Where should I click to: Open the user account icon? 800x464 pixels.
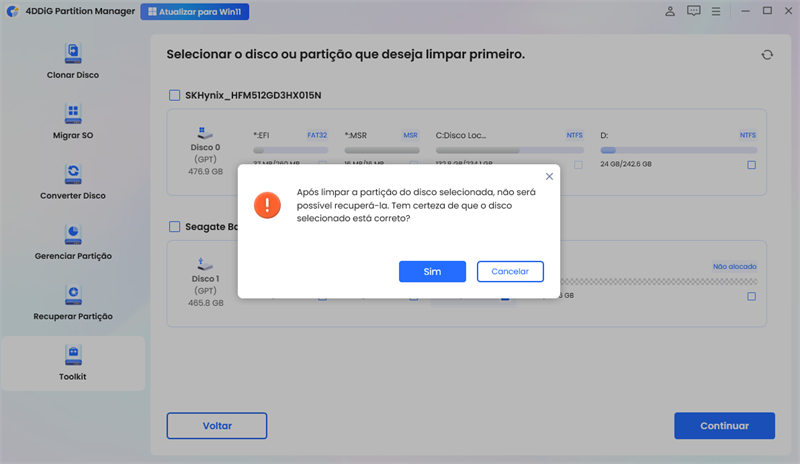tap(669, 11)
